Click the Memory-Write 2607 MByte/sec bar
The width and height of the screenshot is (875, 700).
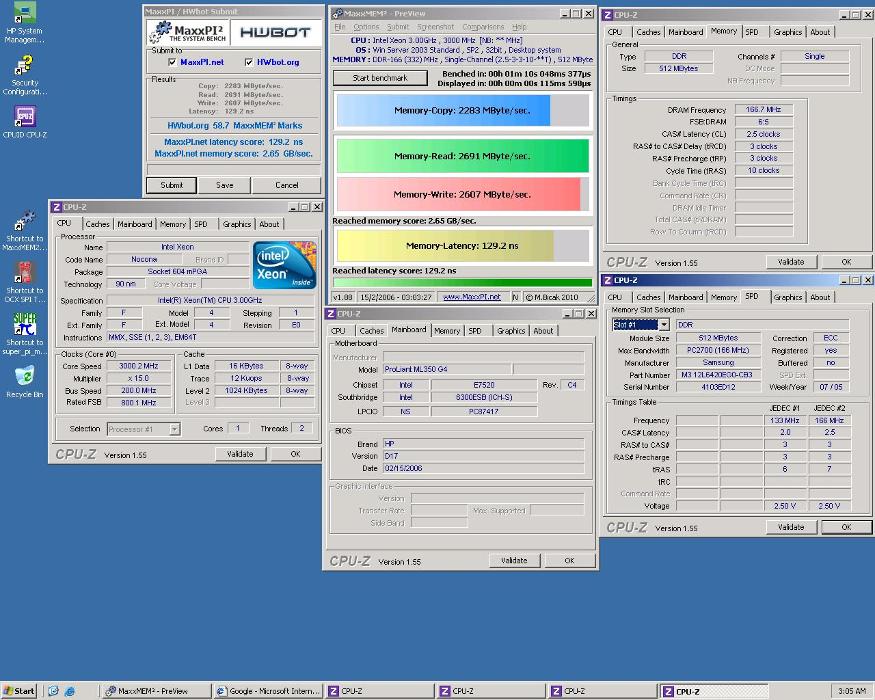(462, 194)
